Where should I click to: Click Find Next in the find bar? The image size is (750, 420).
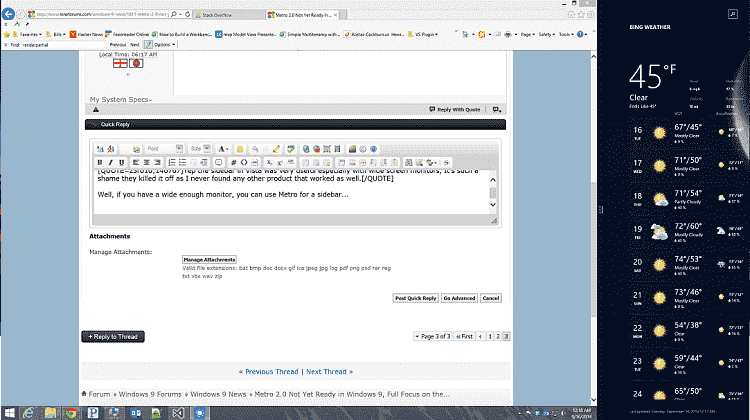pyautogui.click(x=135, y=44)
